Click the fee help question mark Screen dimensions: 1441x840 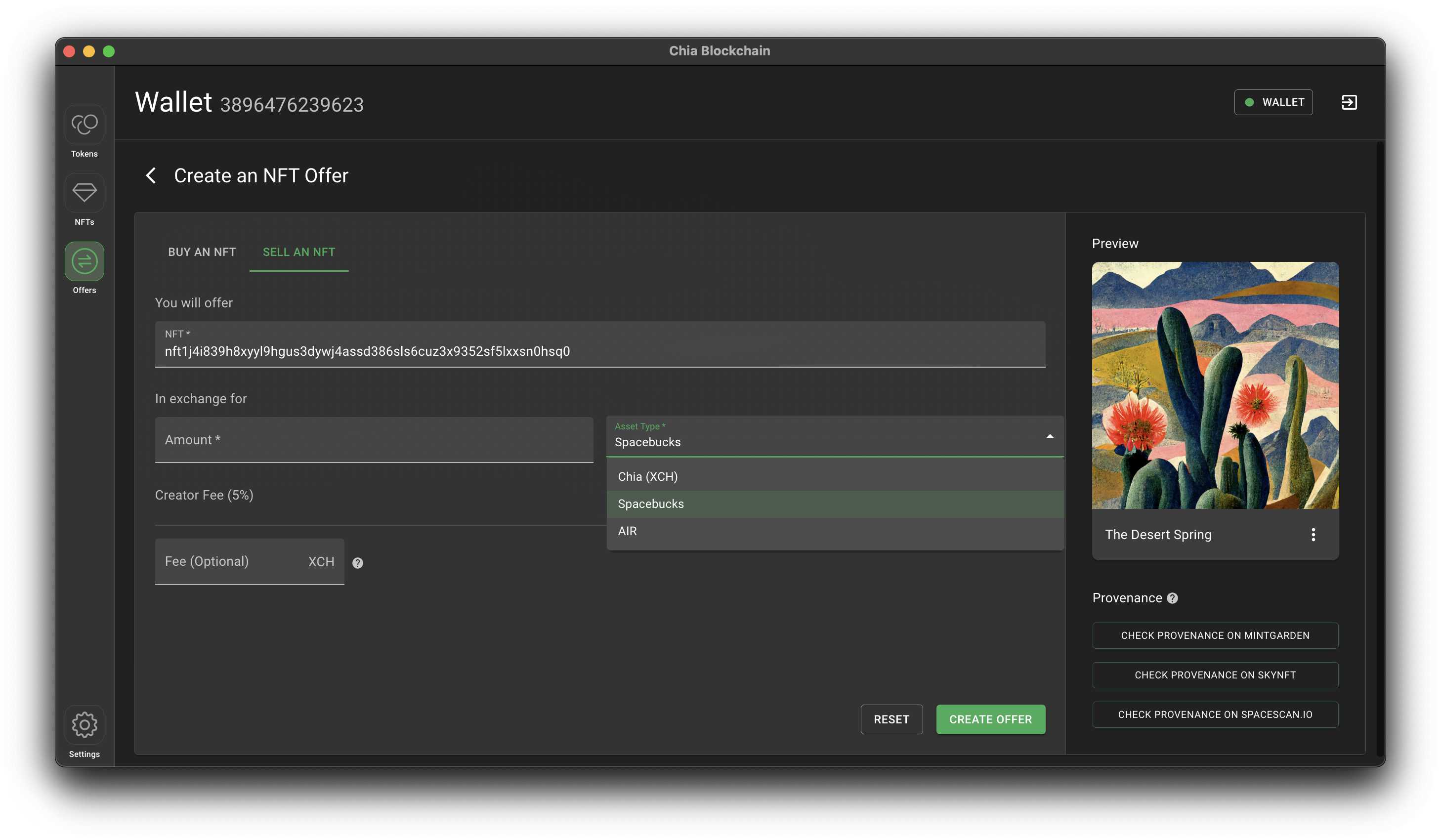pyautogui.click(x=357, y=563)
